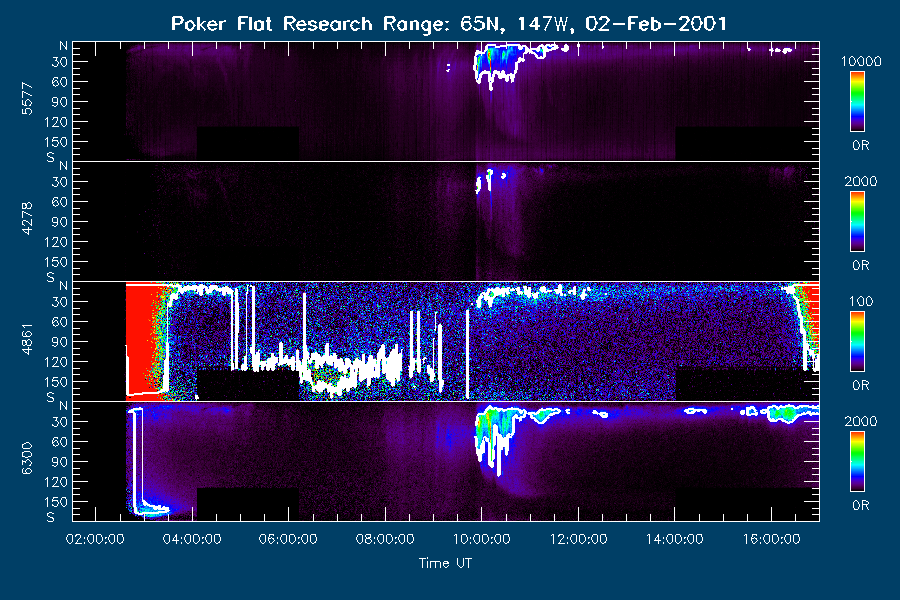Click the 6300 panel axis label
Viewport: 900px width, 600px height.
pyautogui.click(x=27, y=459)
